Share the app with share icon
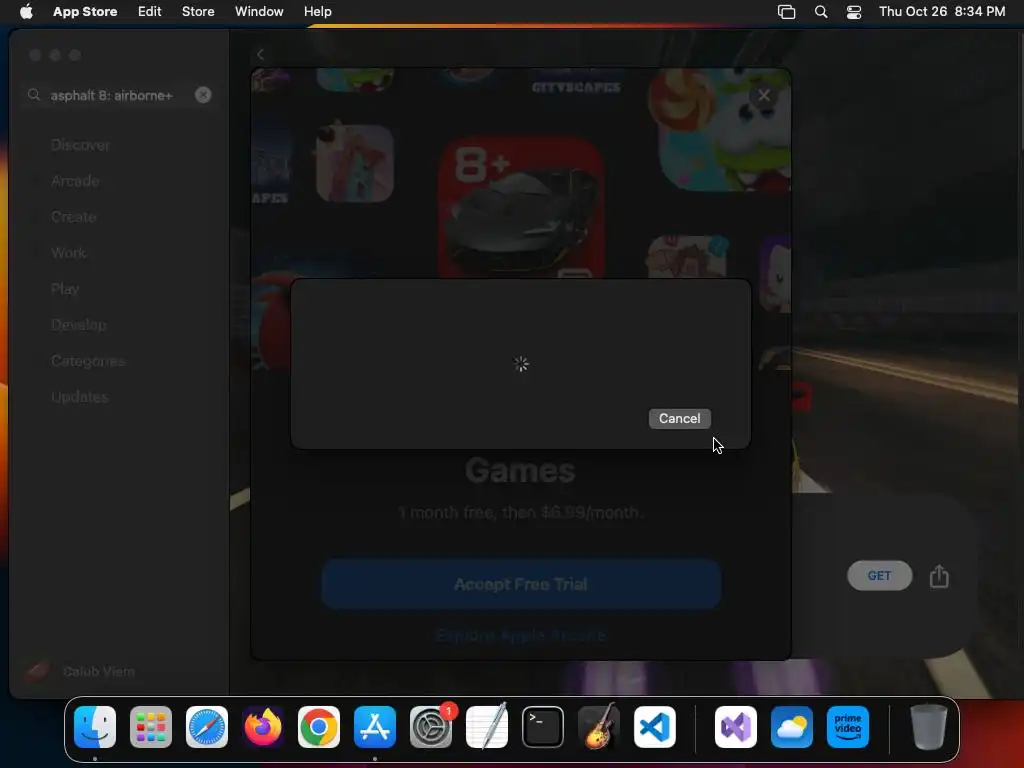 coord(939,576)
